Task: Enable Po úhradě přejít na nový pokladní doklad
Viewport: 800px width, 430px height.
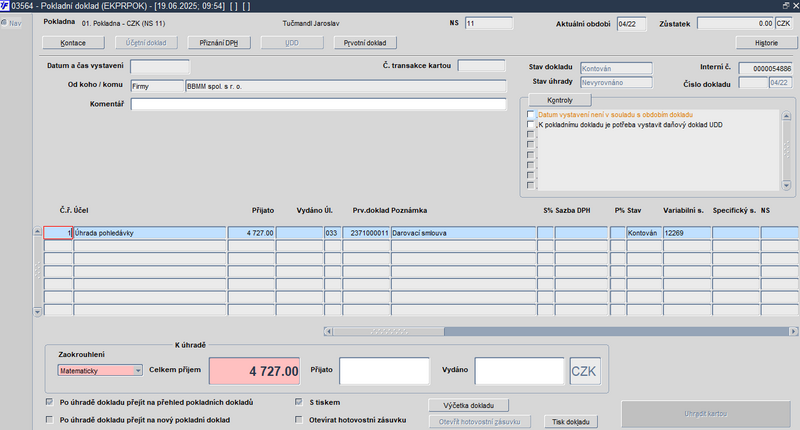Action: pyautogui.click(x=49, y=420)
